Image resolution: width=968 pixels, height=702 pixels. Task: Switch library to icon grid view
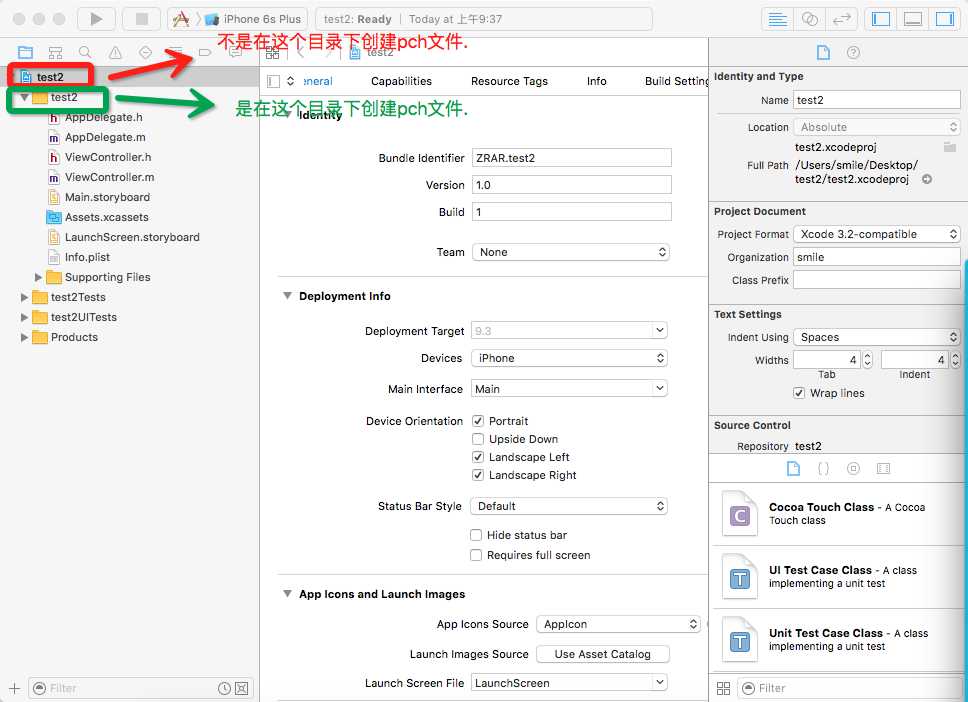(724, 688)
